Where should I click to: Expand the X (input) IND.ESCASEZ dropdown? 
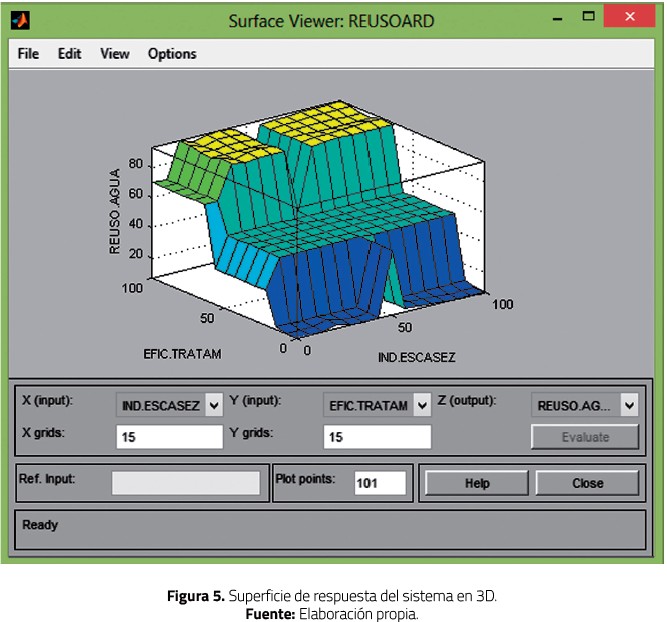213,405
